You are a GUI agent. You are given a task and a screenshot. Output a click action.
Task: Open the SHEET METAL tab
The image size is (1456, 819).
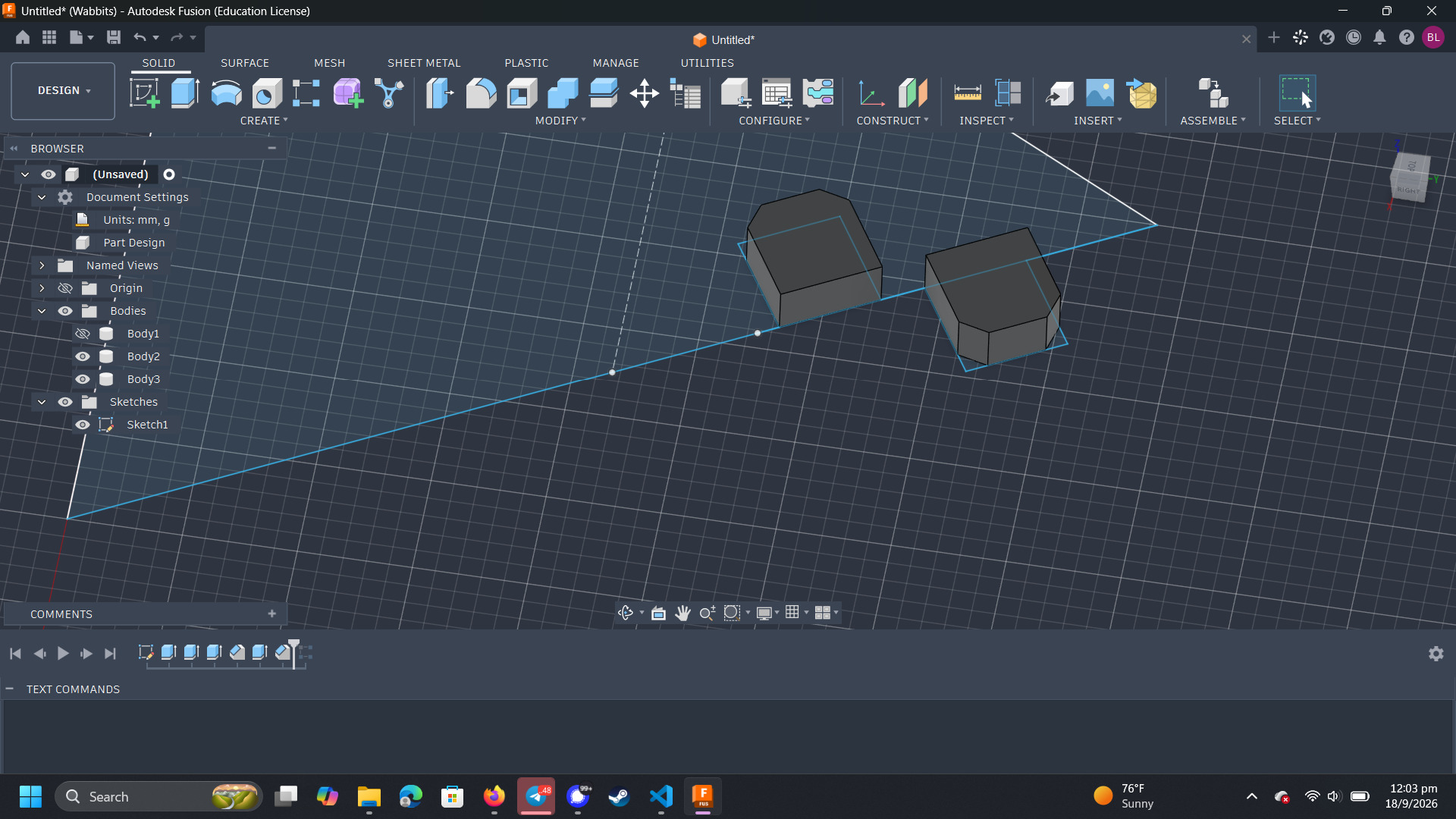[x=424, y=63]
